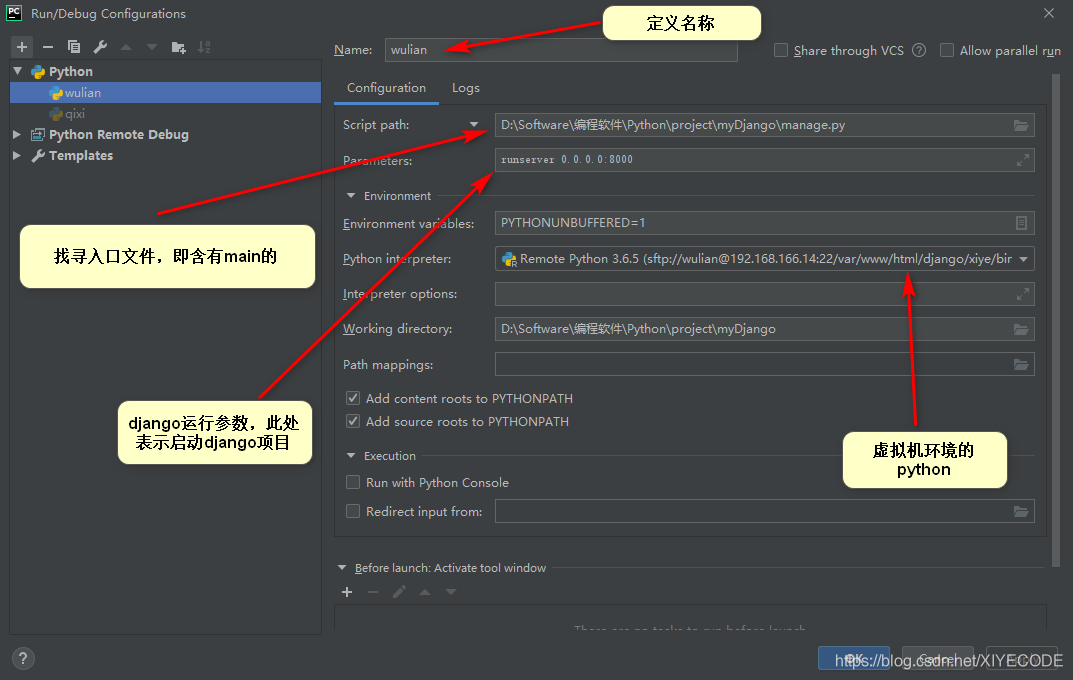Open the Python interpreter dropdown
This screenshot has width=1073, height=680.
[1024, 259]
